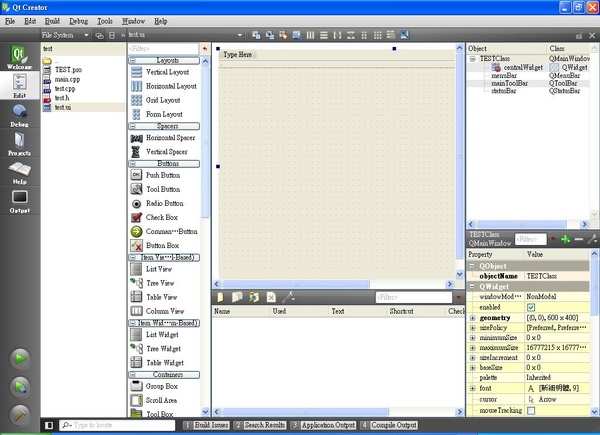This screenshot has width=600, height=435.
Task: Select the Button Box widget
Action: tap(164, 245)
